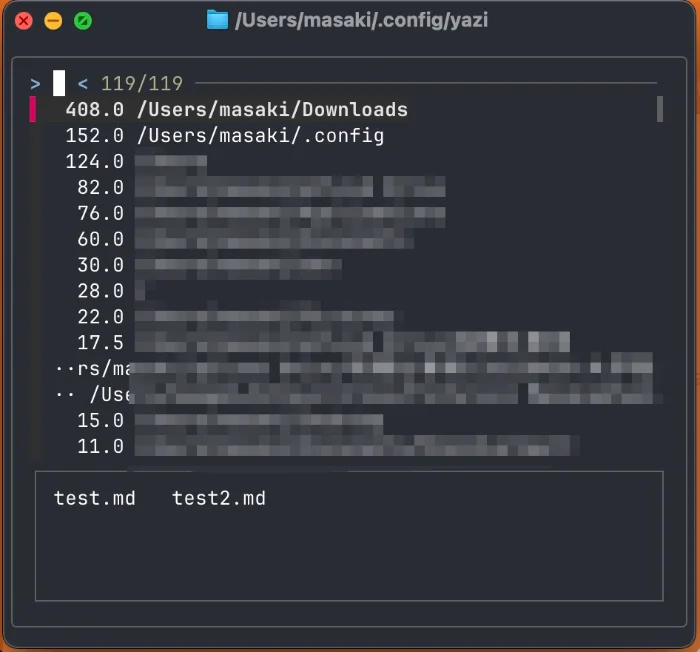Click the '>' prompt symbol

pos(35,84)
